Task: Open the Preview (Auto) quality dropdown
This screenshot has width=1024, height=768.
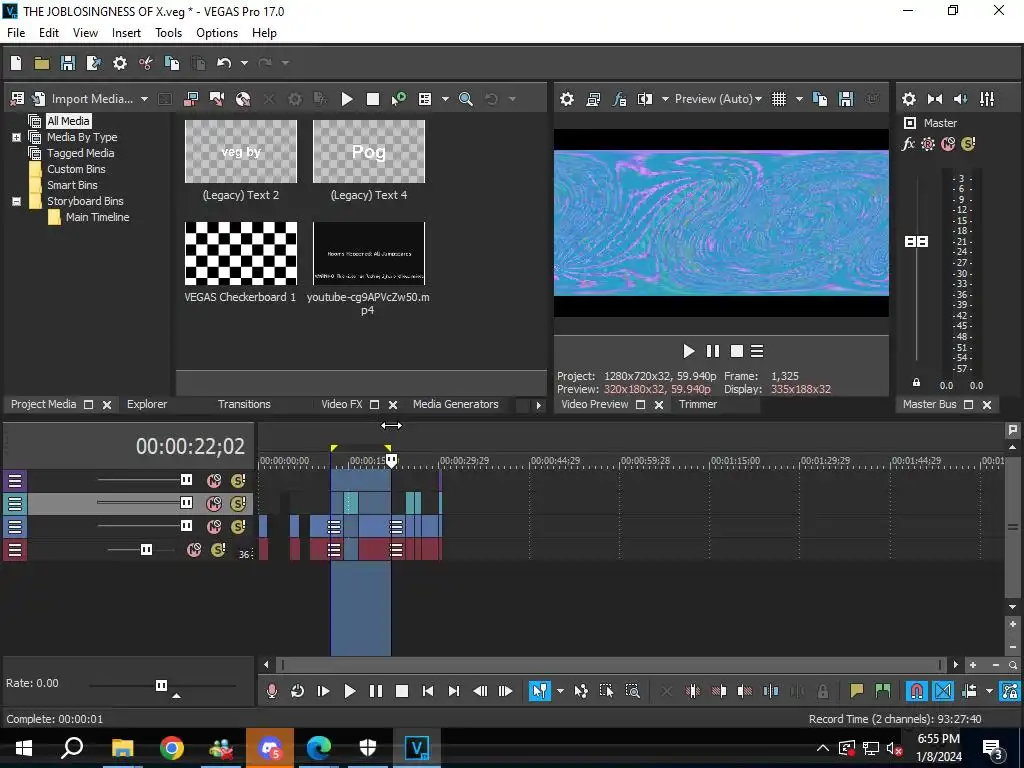Action: [x=718, y=99]
